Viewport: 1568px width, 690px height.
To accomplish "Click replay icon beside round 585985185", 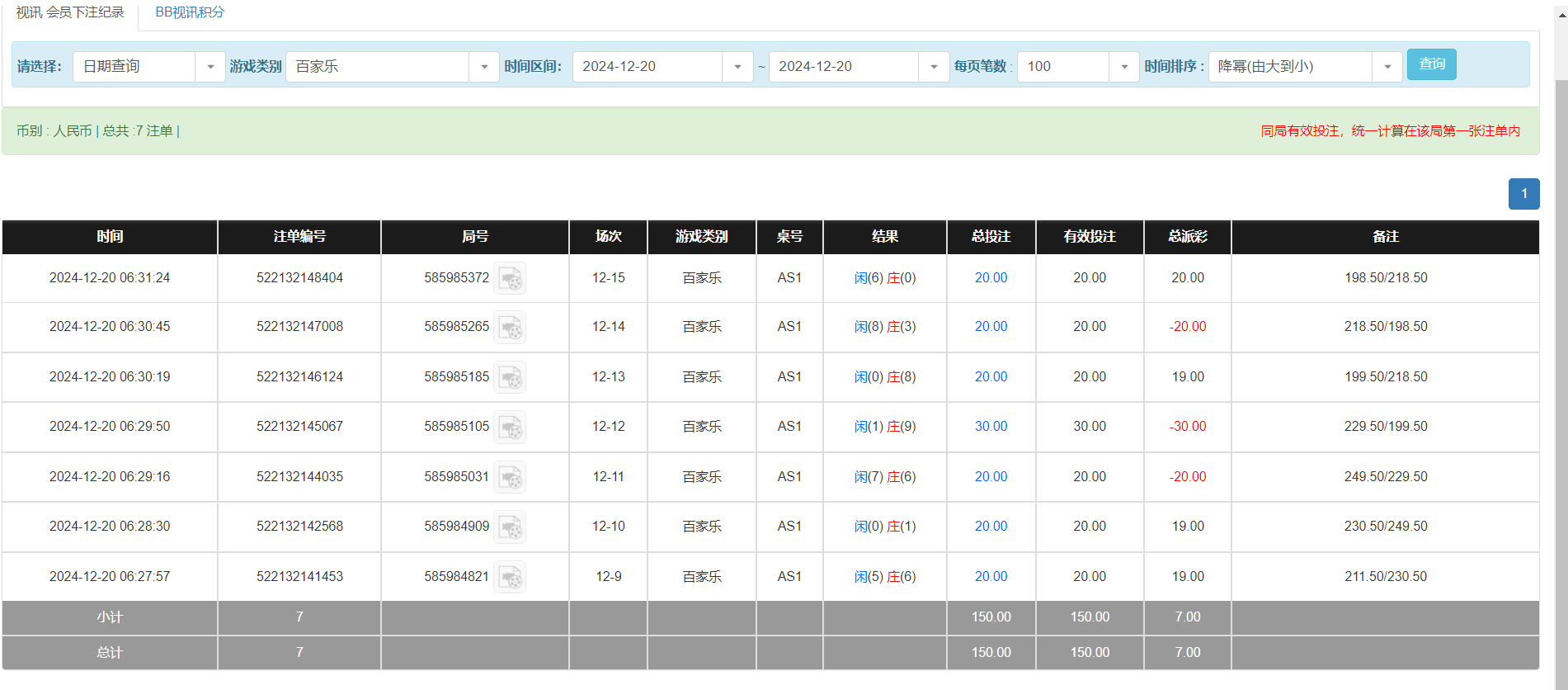I will click(510, 378).
